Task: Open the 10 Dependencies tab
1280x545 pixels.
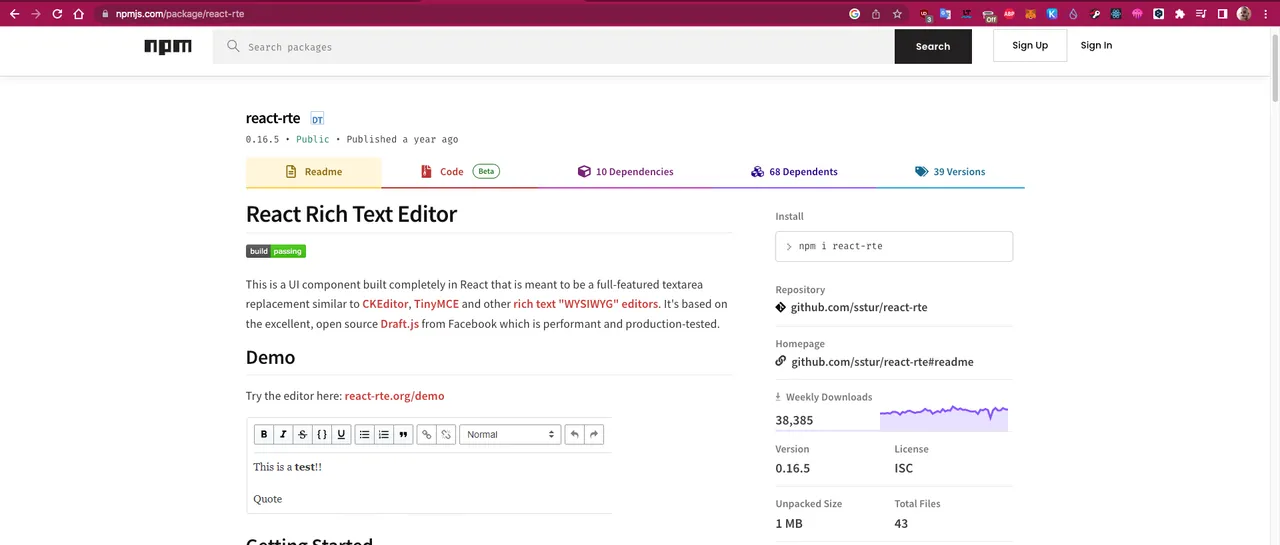Action: (x=625, y=172)
